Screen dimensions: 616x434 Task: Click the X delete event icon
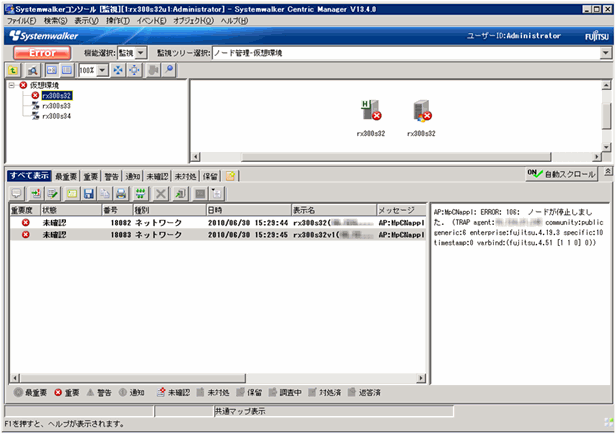pos(161,193)
